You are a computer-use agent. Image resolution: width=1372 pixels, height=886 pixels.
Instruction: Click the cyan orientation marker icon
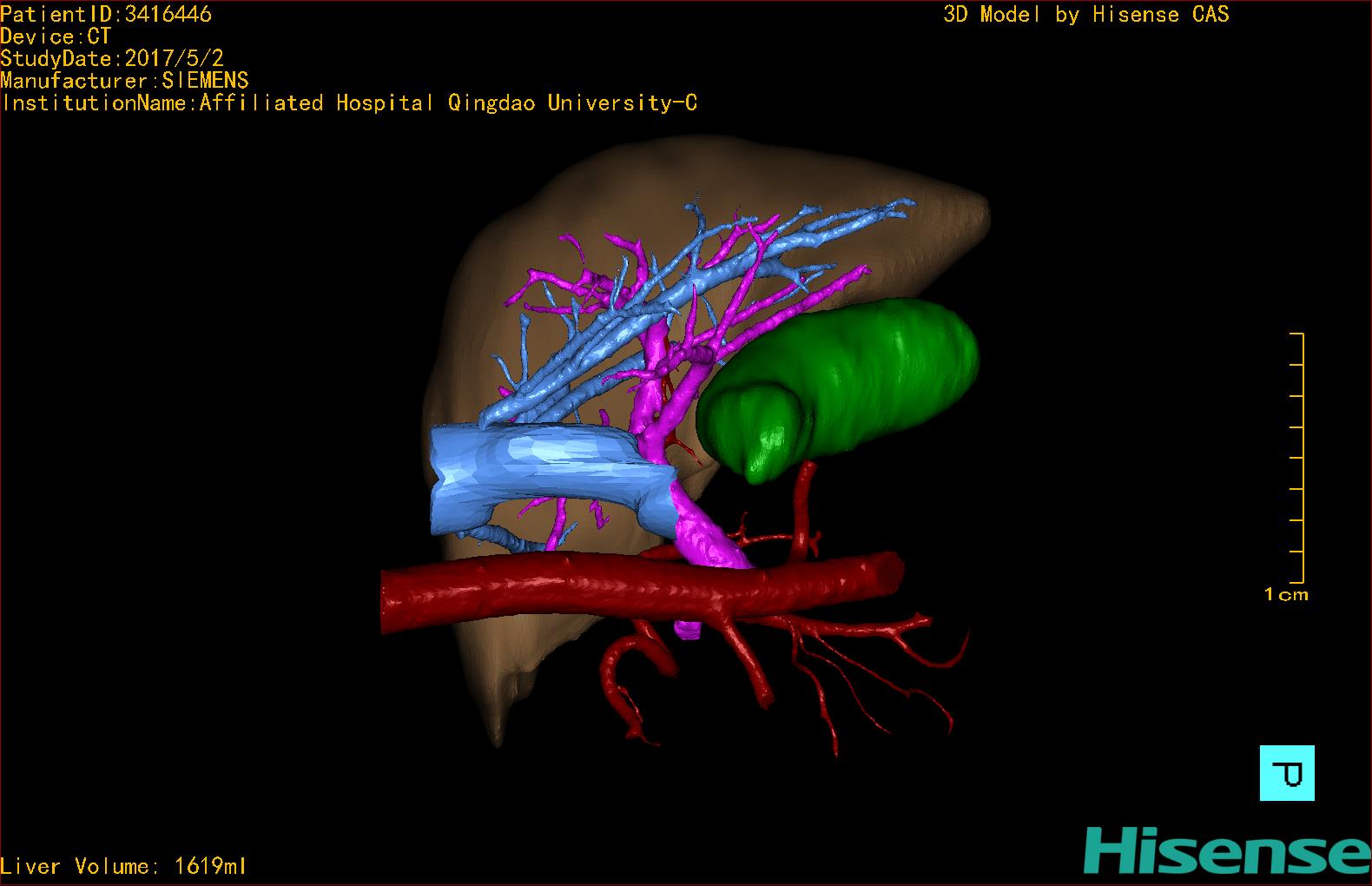[1287, 772]
